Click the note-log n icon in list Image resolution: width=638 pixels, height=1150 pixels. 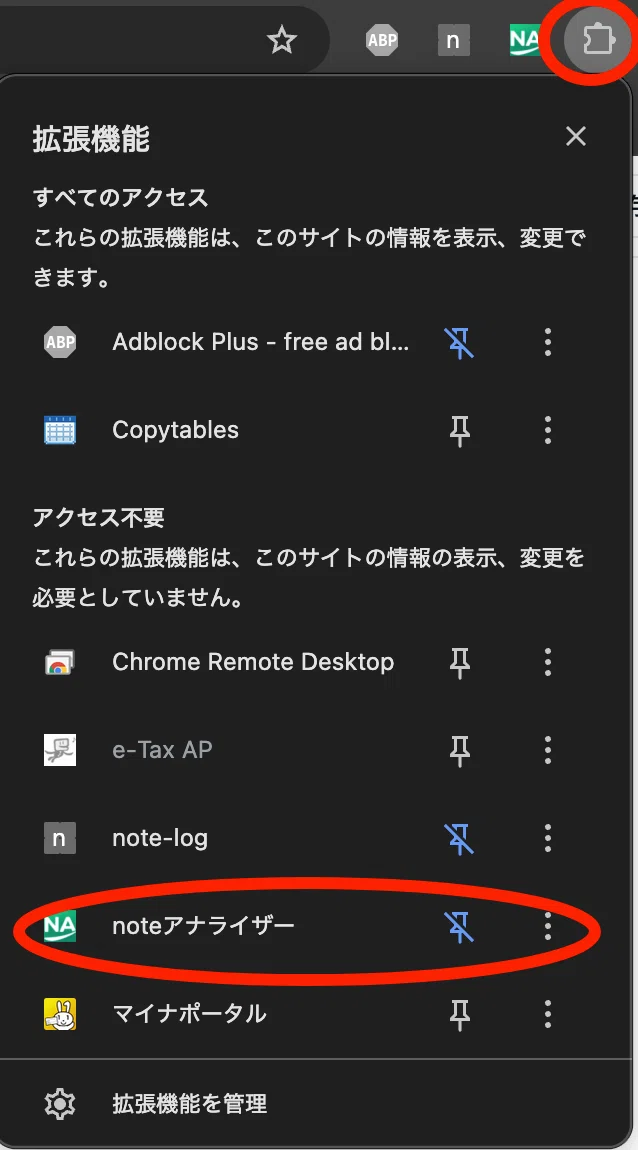59,838
